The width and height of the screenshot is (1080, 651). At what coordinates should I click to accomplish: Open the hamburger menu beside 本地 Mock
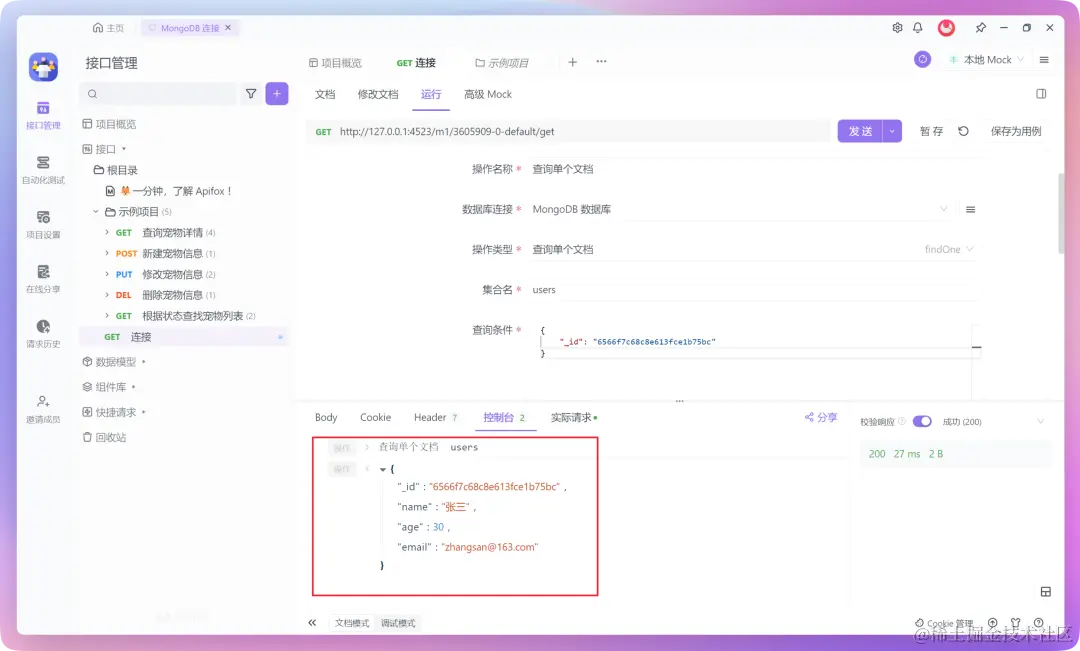click(x=1044, y=60)
